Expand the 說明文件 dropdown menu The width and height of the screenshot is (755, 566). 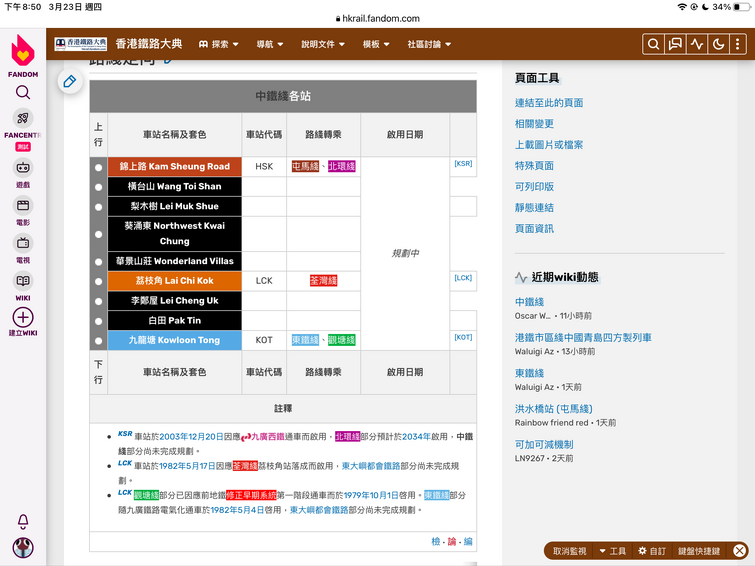(323, 44)
